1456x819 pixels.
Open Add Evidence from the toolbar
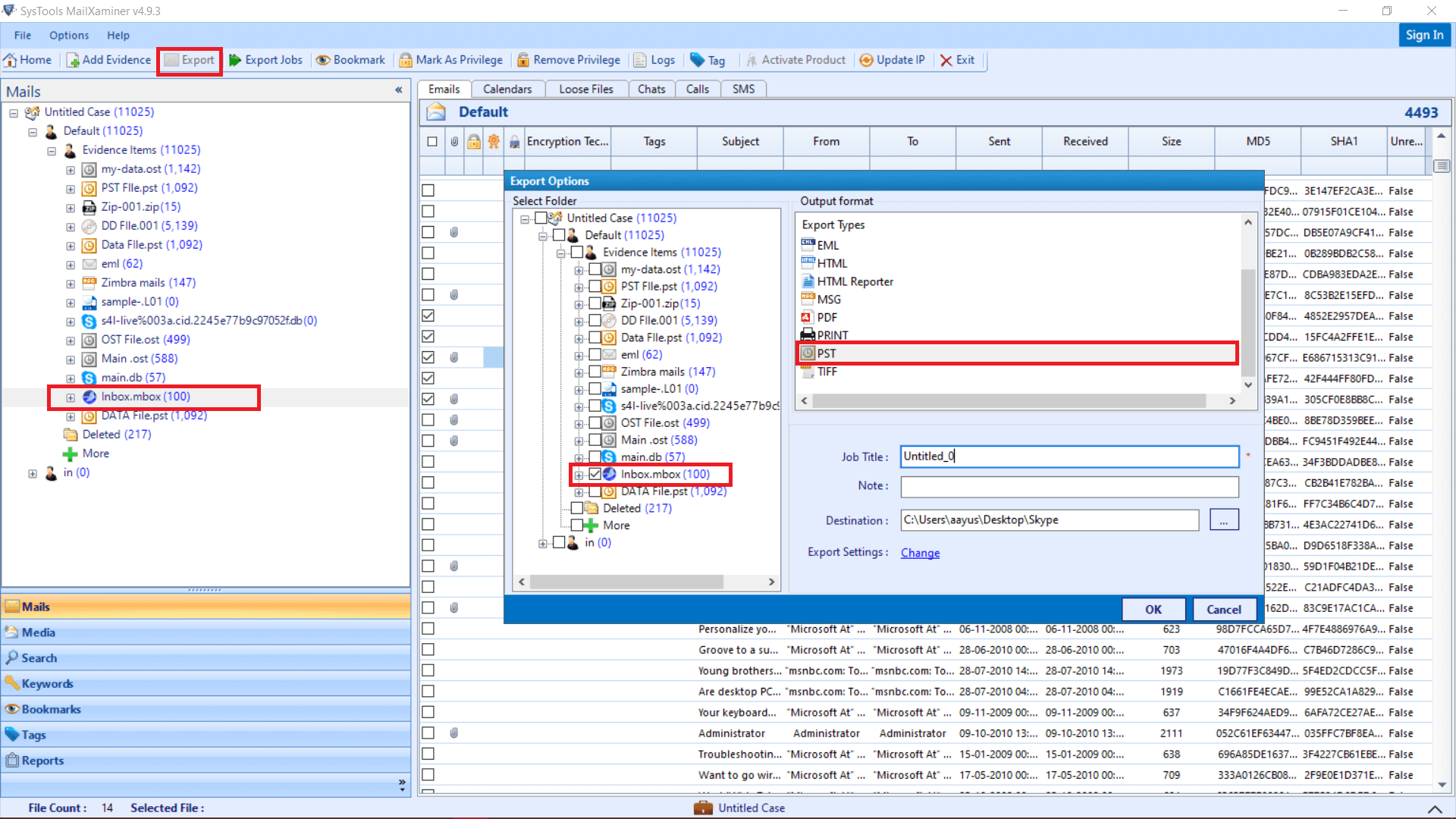click(108, 60)
